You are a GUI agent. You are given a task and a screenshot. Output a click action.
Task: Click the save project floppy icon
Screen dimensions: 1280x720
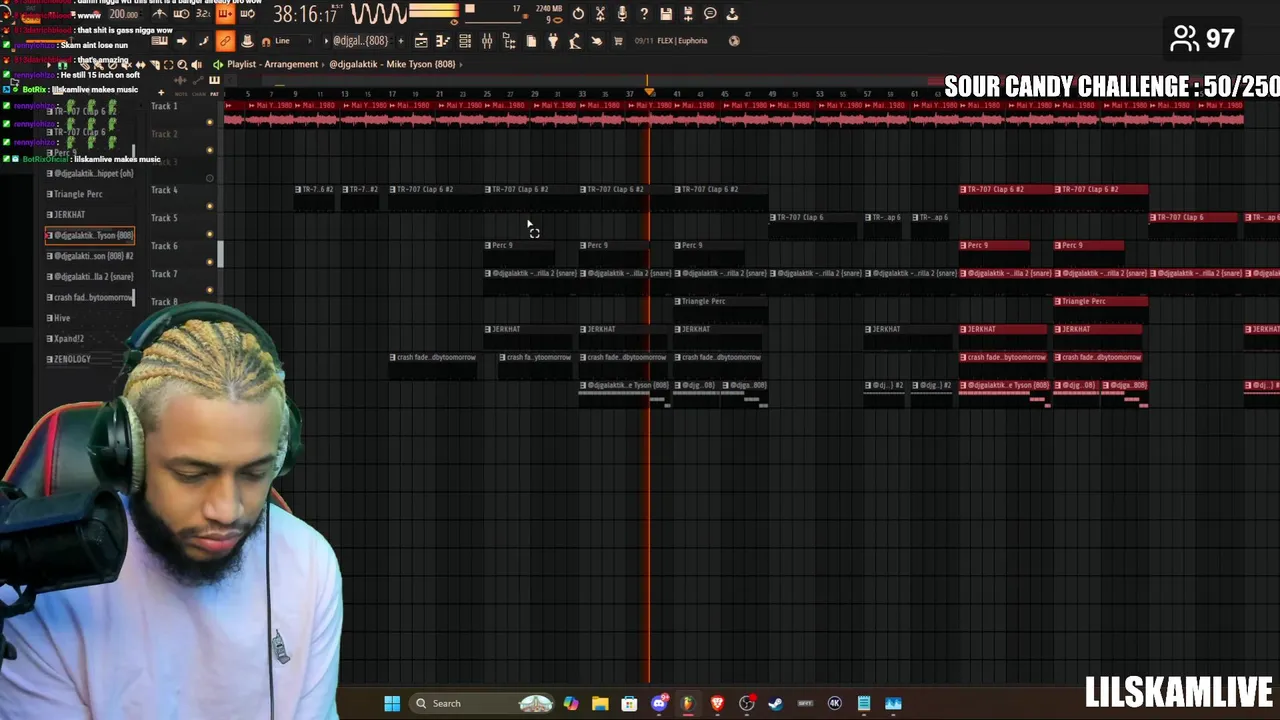pos(666,14)
